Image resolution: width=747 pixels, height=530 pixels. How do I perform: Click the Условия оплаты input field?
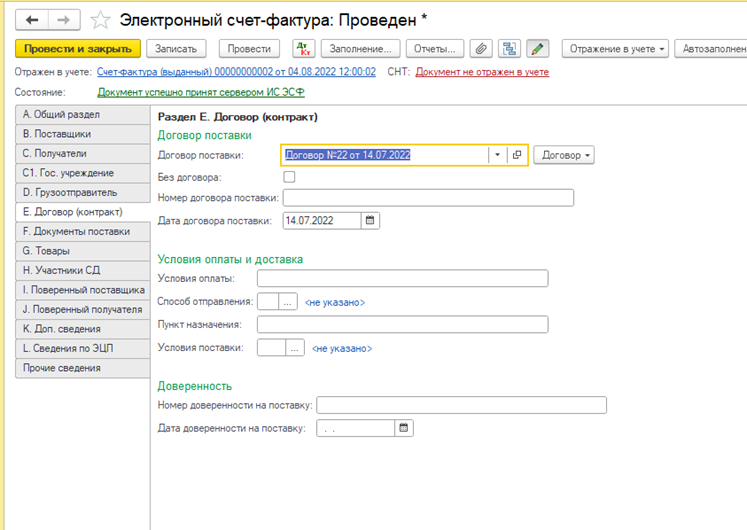(402, 278)
